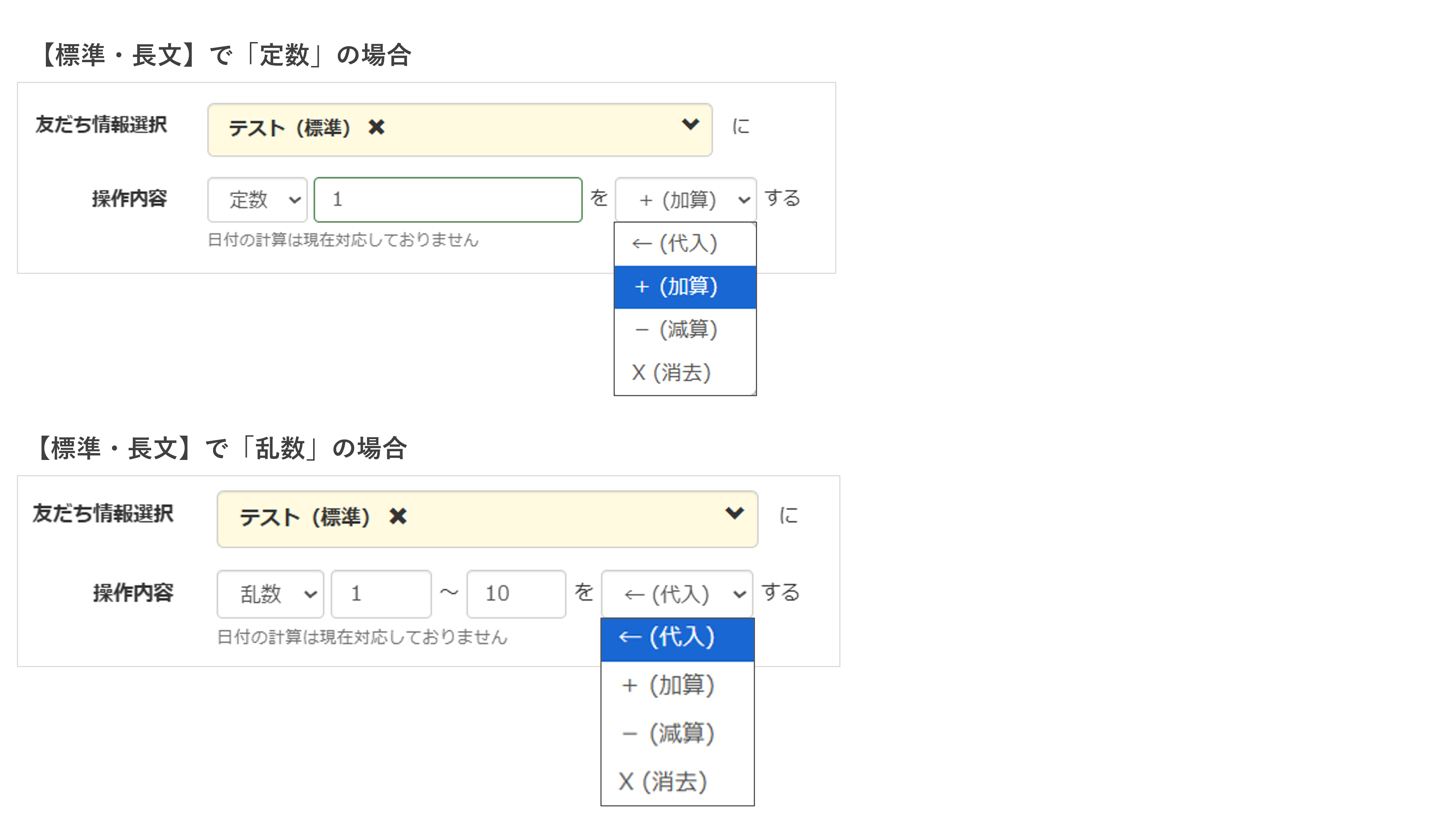
Task: Click the 操作内容 label in 乱数 section
Action: 133,593
